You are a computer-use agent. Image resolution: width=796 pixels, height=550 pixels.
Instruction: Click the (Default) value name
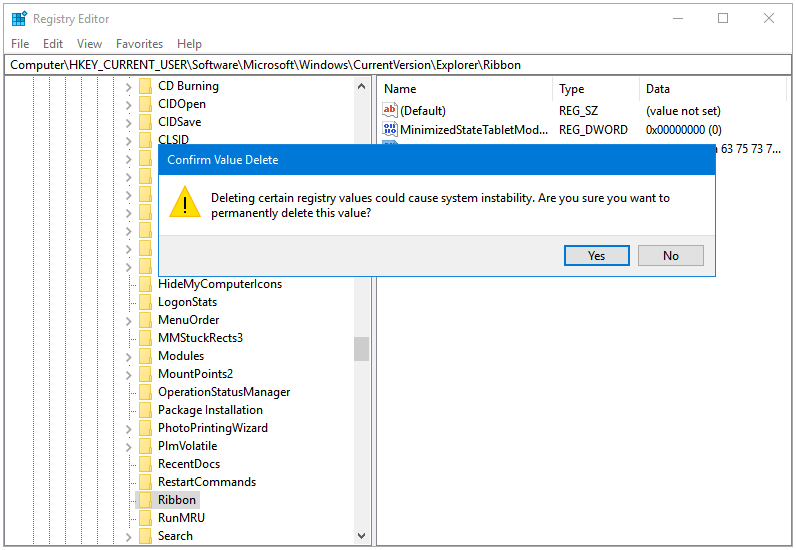[x=423, y=111]
